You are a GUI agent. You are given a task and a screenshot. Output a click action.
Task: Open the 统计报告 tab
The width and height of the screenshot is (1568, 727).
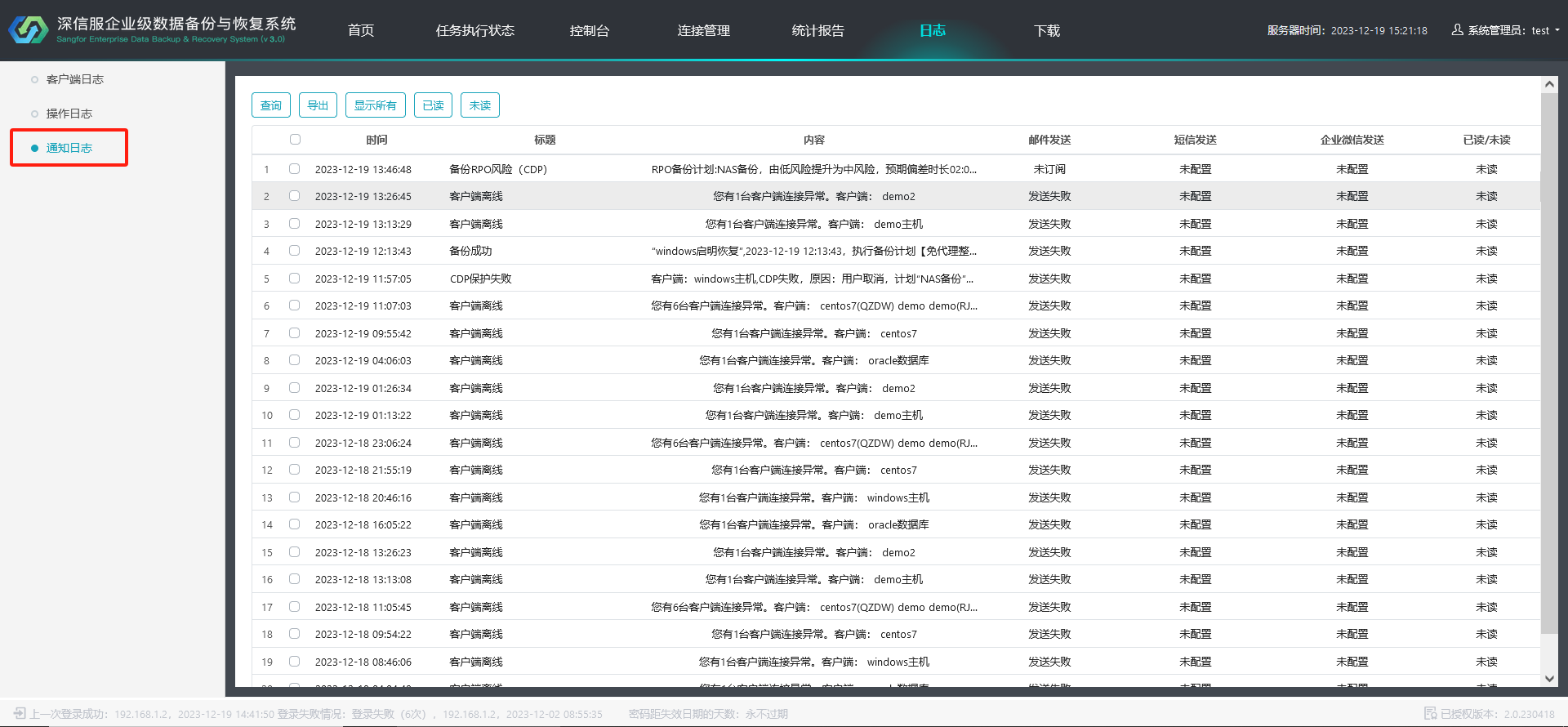(818, 30)
